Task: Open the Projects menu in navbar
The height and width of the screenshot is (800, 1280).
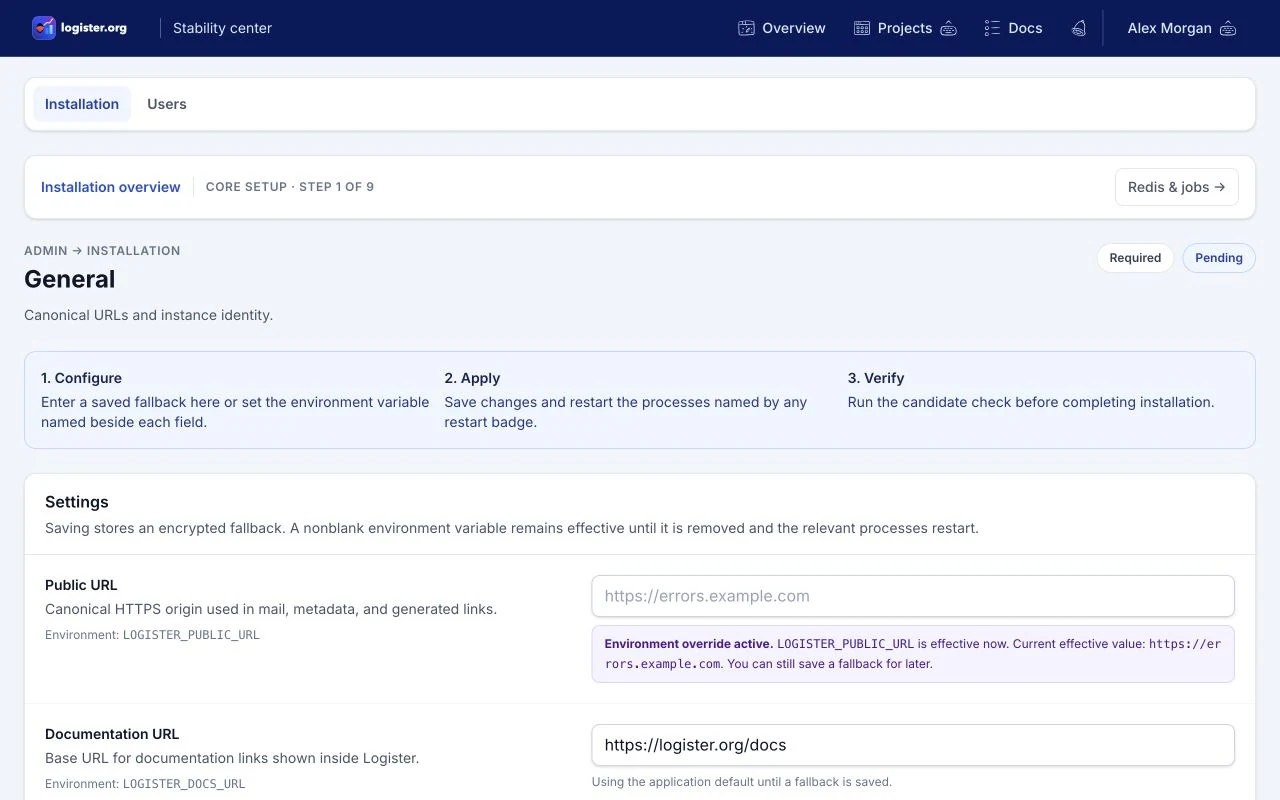Action: click(905, 28)
